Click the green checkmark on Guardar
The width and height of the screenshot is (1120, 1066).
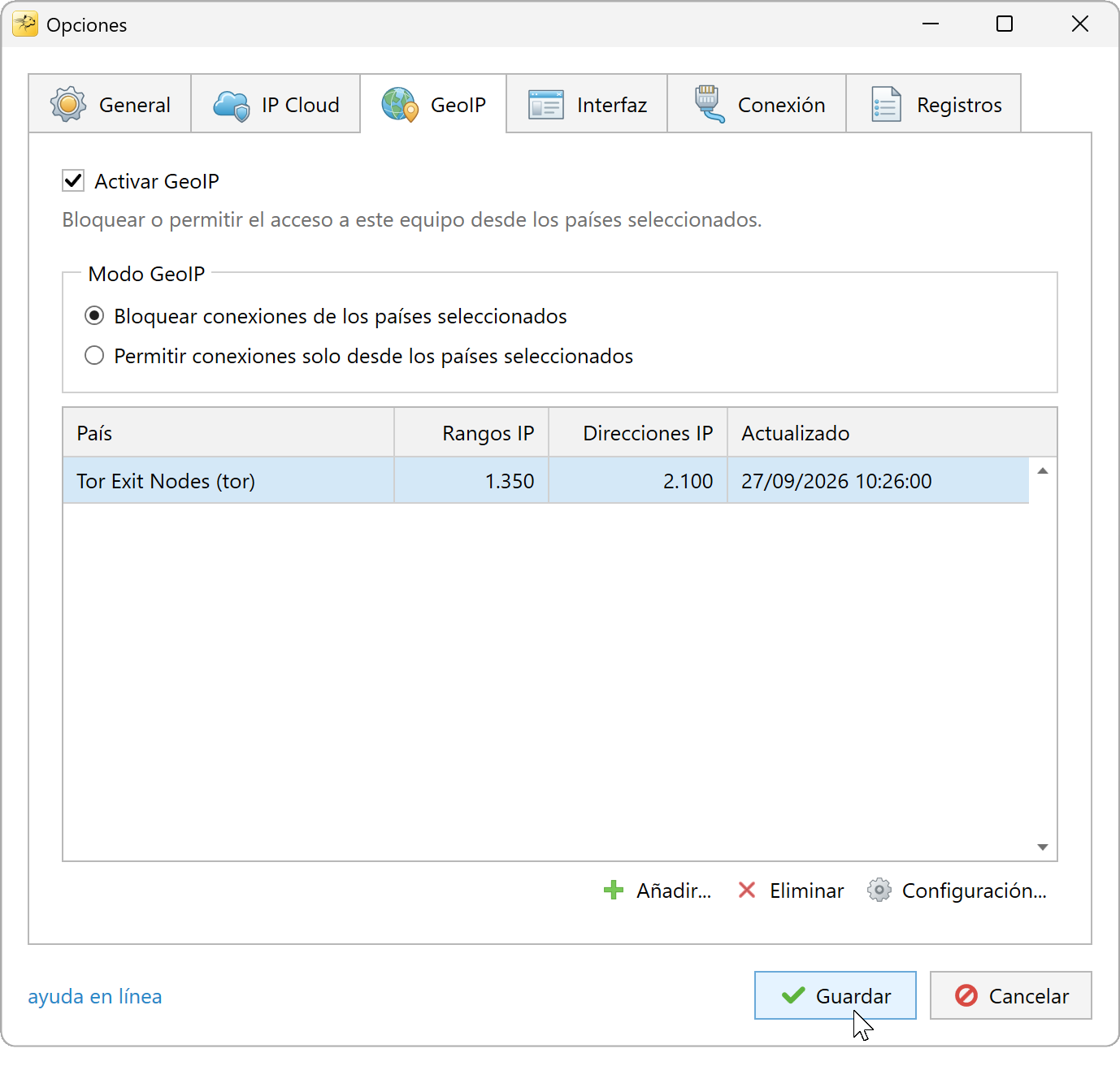pyautogui.click(x=793, y=995)
